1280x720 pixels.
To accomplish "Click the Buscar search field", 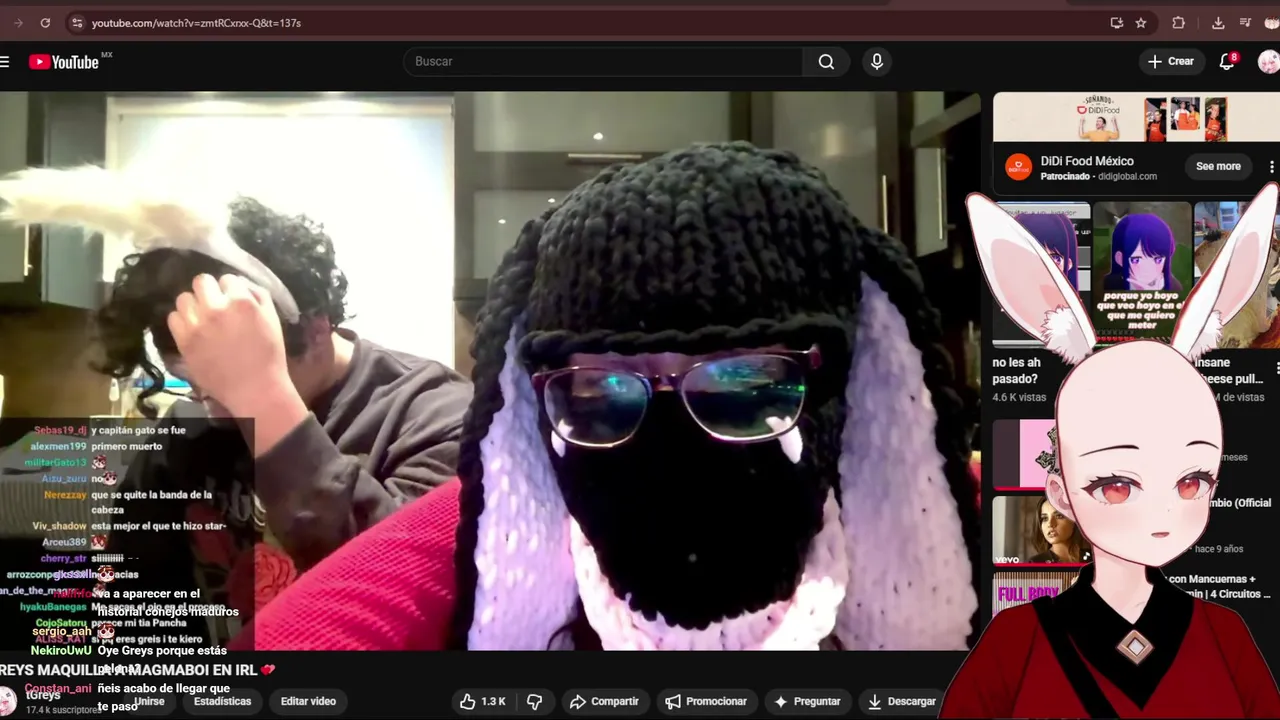I will point(603,61).
